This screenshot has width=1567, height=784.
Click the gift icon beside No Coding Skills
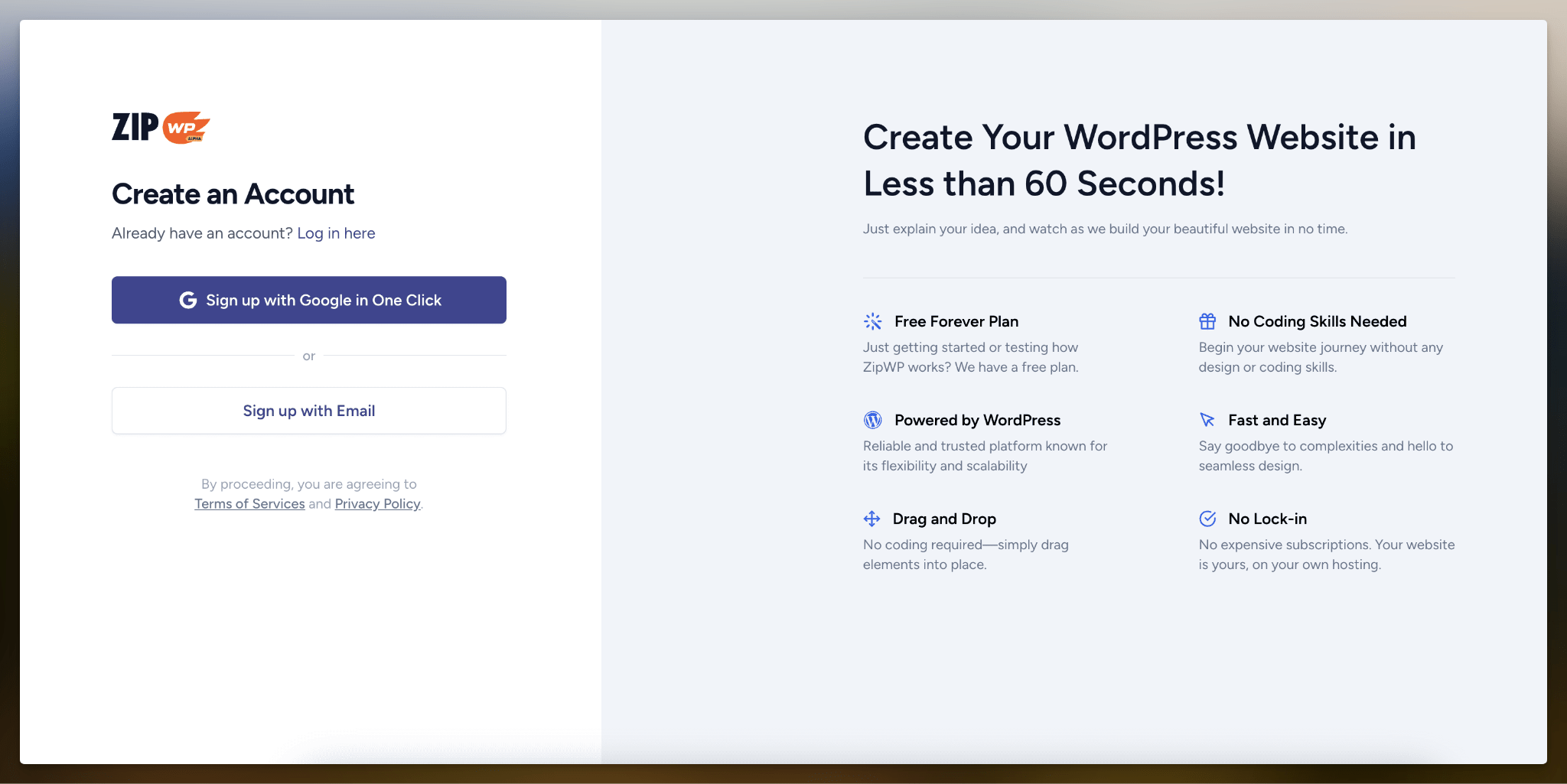pyautogui.click(x=1207, y=321)
